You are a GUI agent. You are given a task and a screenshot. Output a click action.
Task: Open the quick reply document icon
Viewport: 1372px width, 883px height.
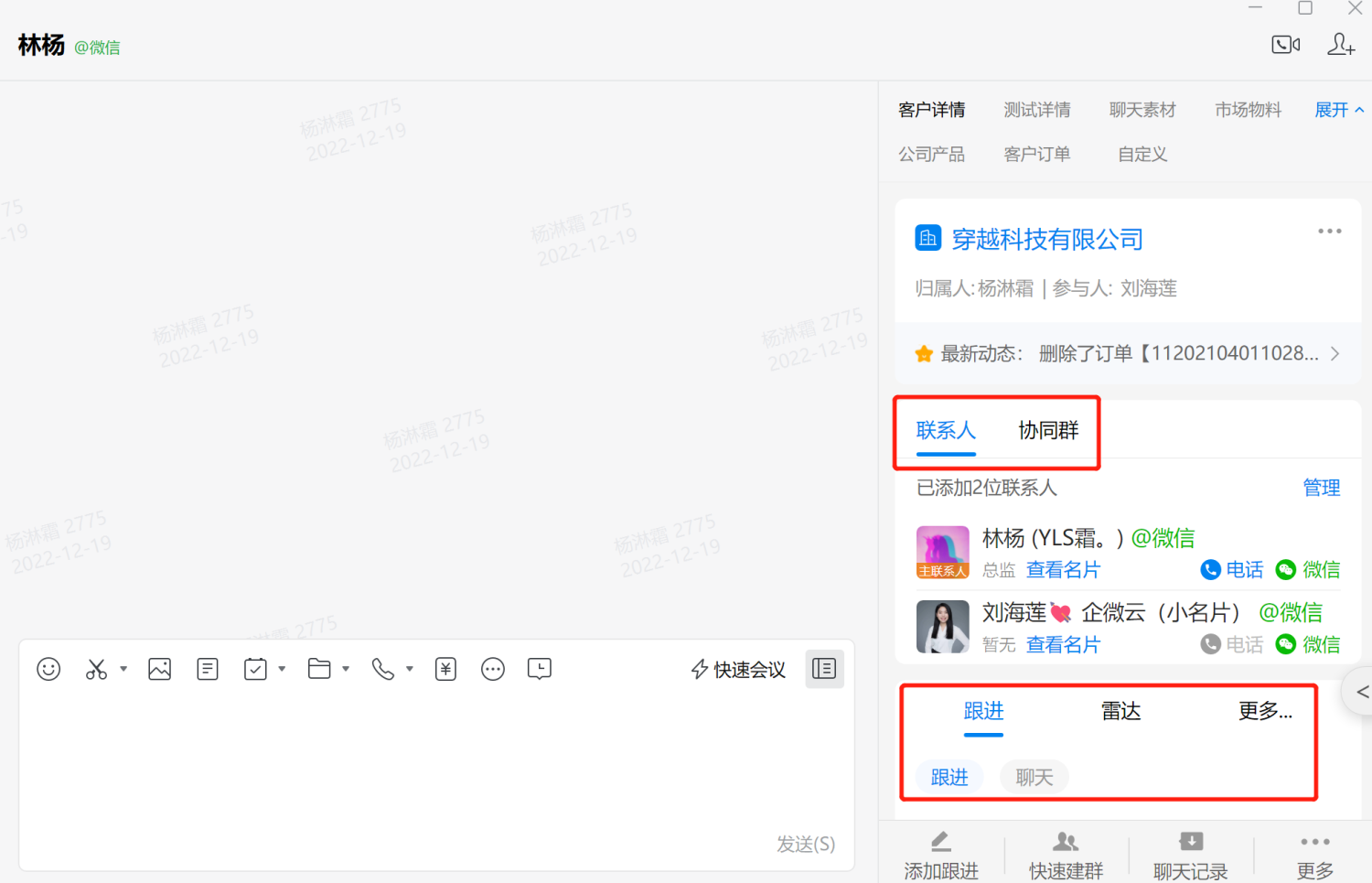[x=208, y=669]
